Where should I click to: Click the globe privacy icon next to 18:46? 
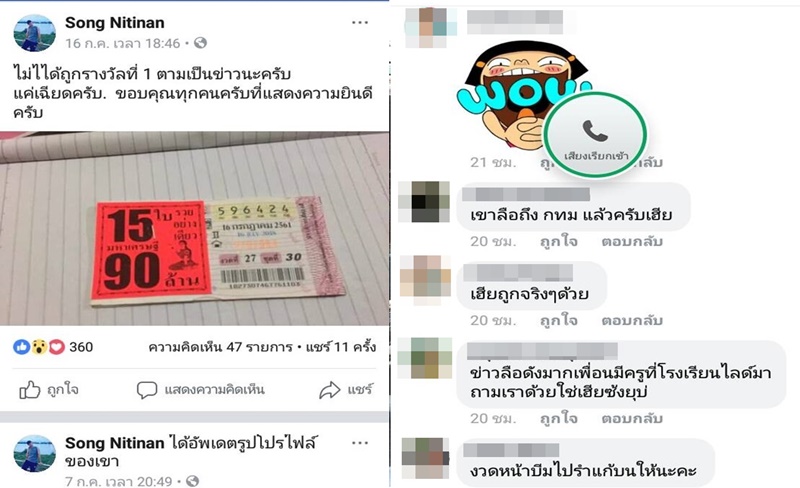tap(201, 43)
